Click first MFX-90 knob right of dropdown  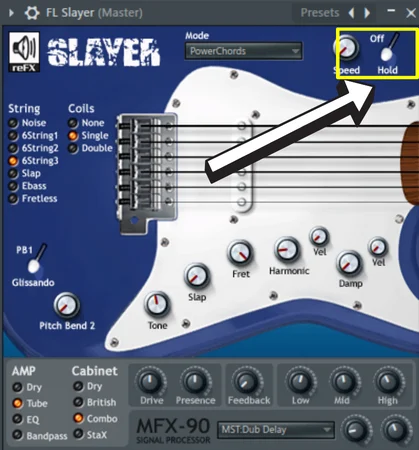pos(356,430)
